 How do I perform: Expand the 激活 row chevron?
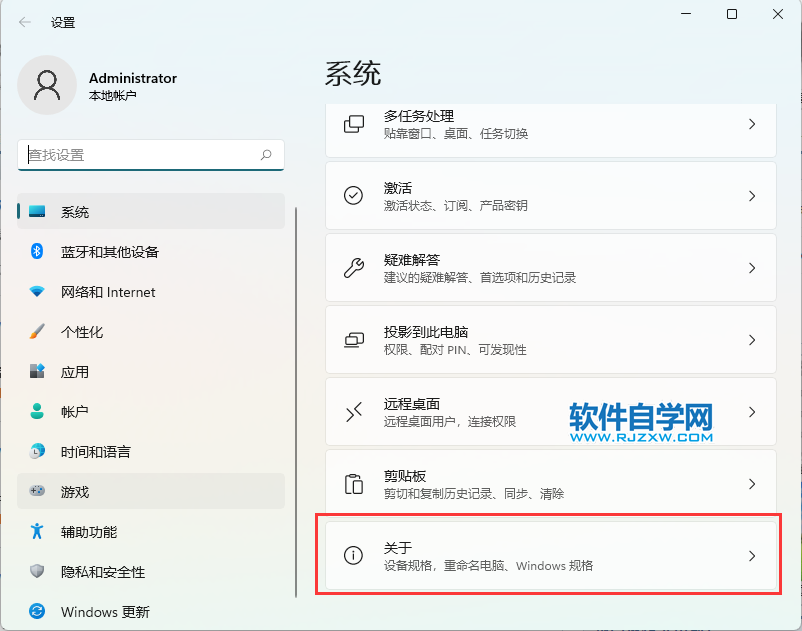point(752,195)
